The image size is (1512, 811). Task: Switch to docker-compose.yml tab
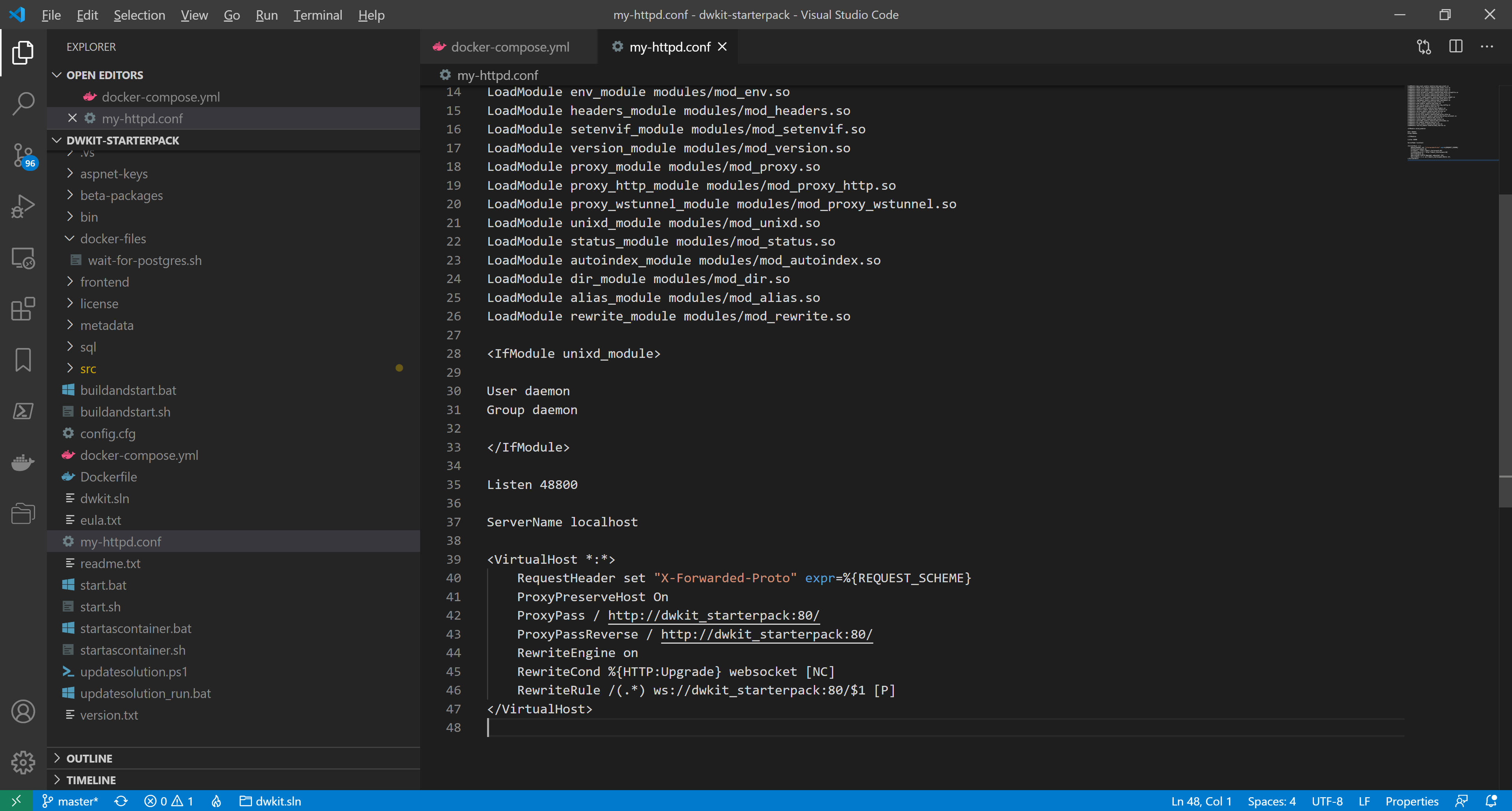pos(509,46)
